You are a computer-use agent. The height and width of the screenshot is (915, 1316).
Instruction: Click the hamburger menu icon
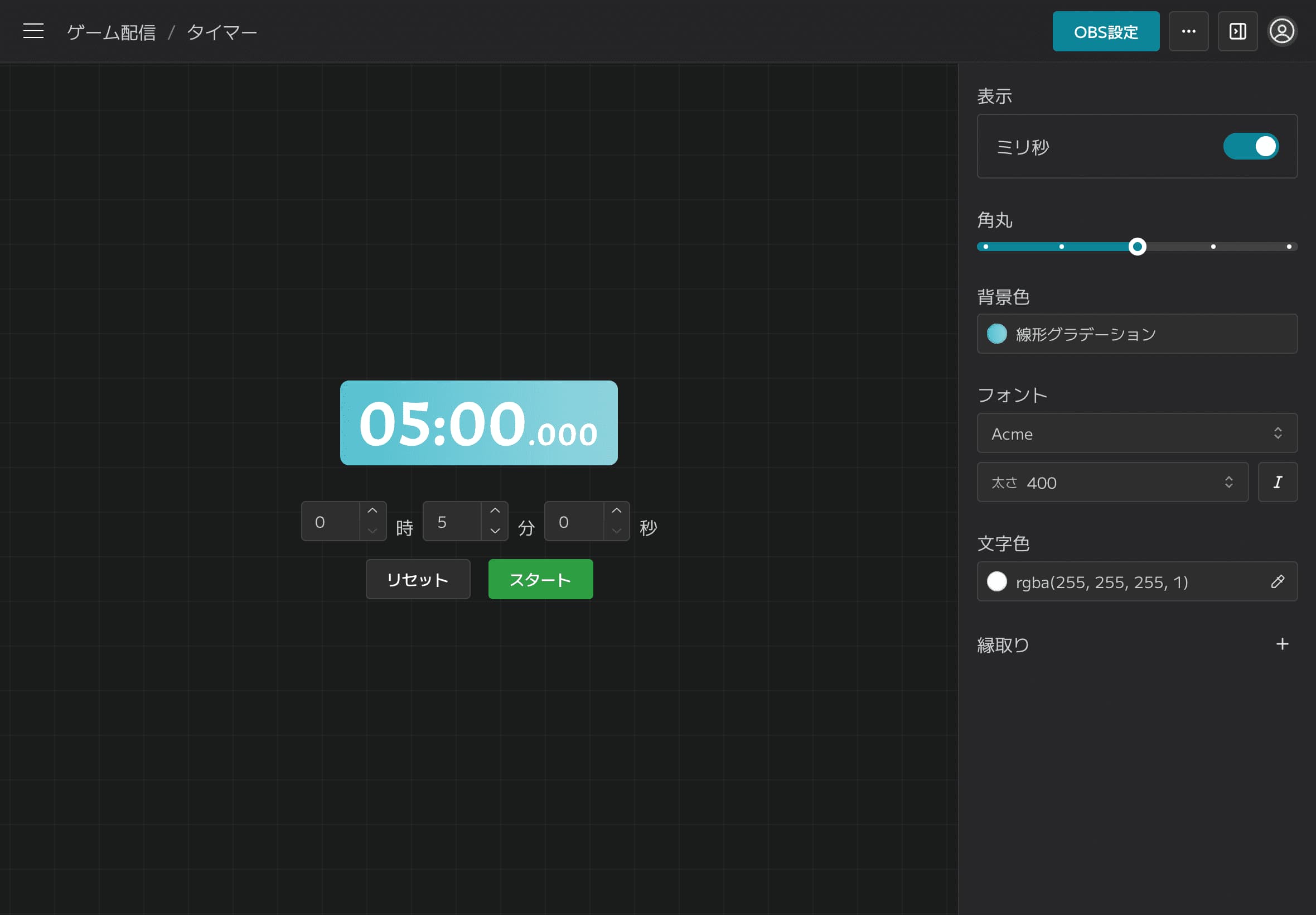tap(33, 31)
